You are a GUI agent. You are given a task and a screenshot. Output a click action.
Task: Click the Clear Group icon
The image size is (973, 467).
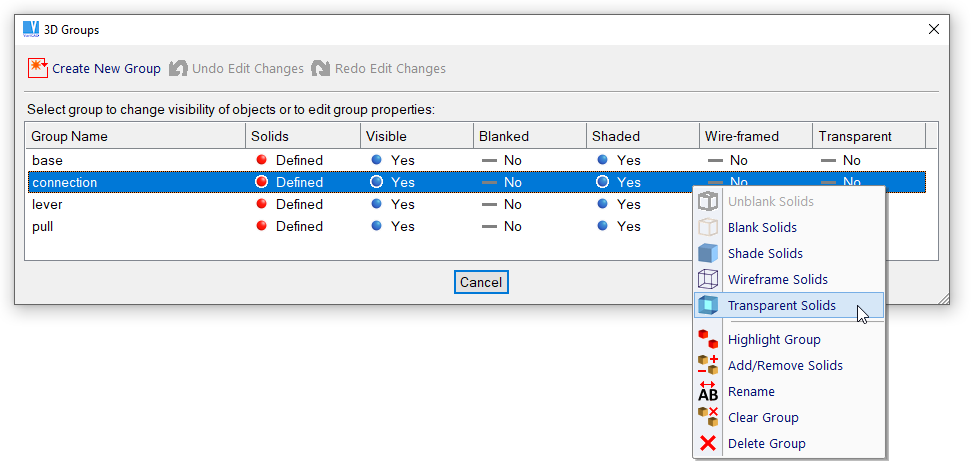coord(708,418)
